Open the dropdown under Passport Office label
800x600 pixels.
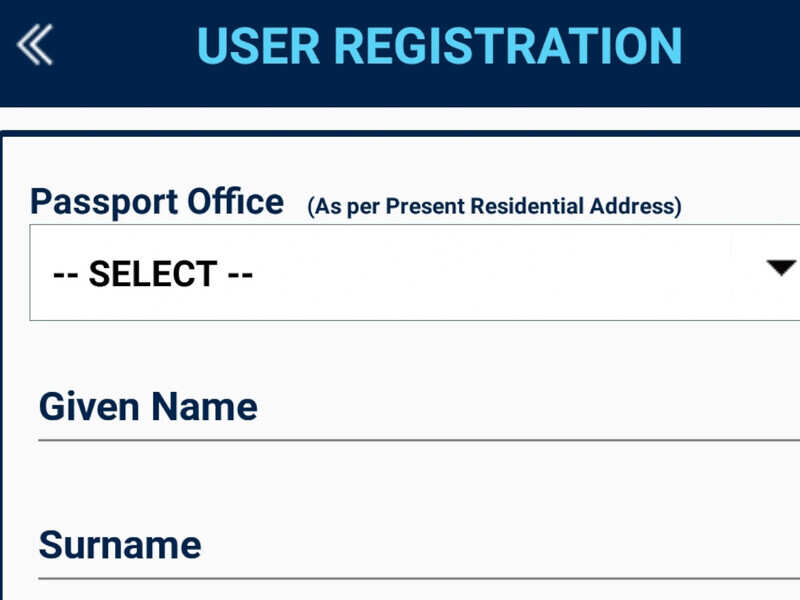[x=400, y=271]
